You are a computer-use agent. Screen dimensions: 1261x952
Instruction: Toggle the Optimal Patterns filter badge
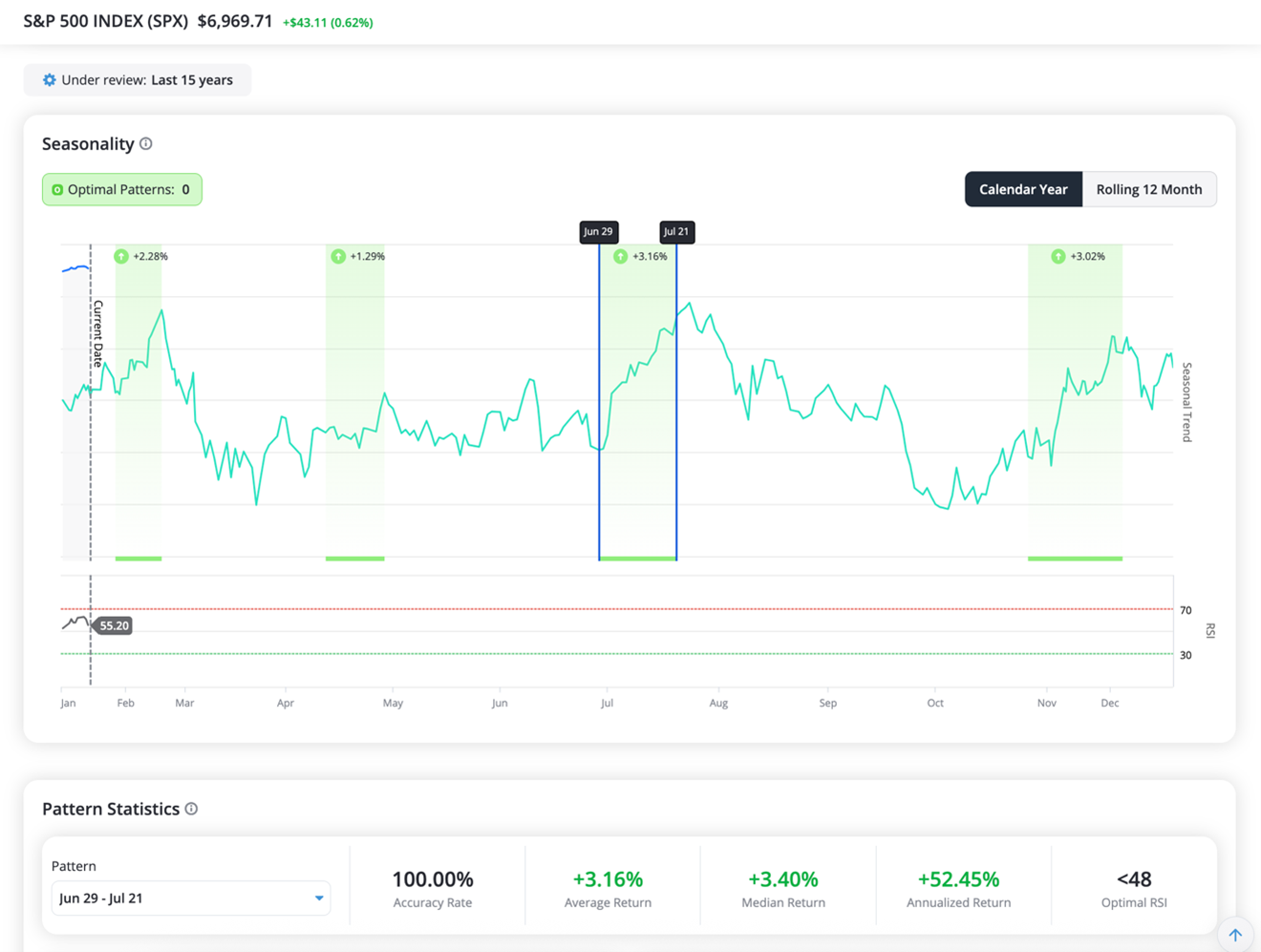[122, 189]
